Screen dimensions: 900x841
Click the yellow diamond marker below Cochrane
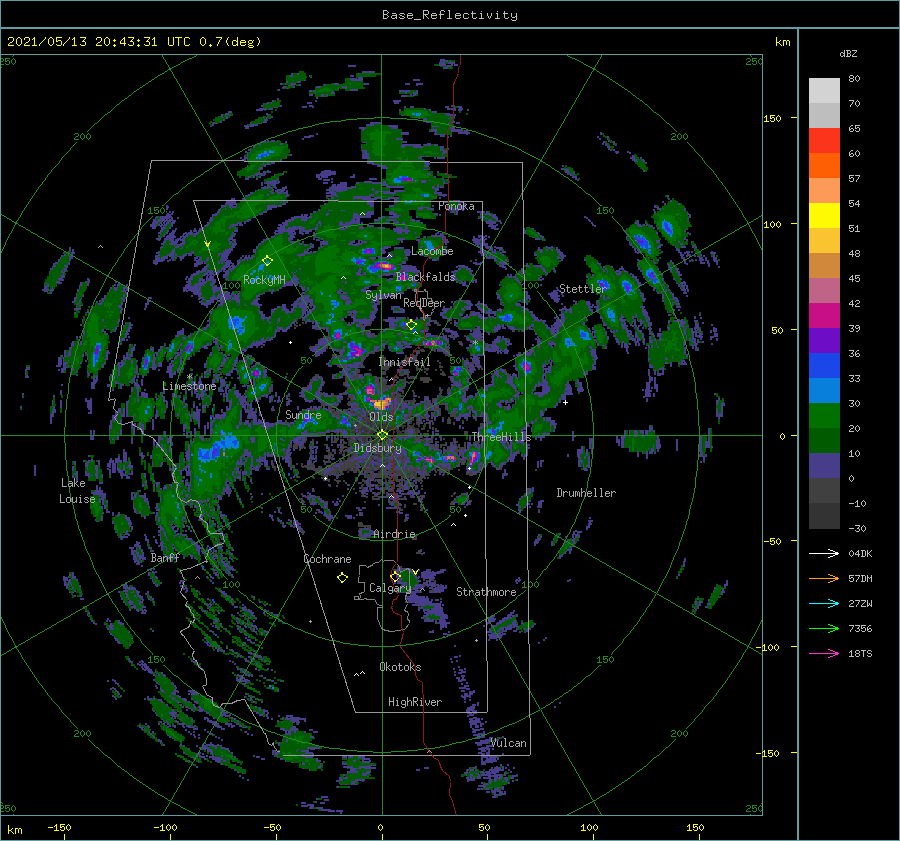pos(342,578)
